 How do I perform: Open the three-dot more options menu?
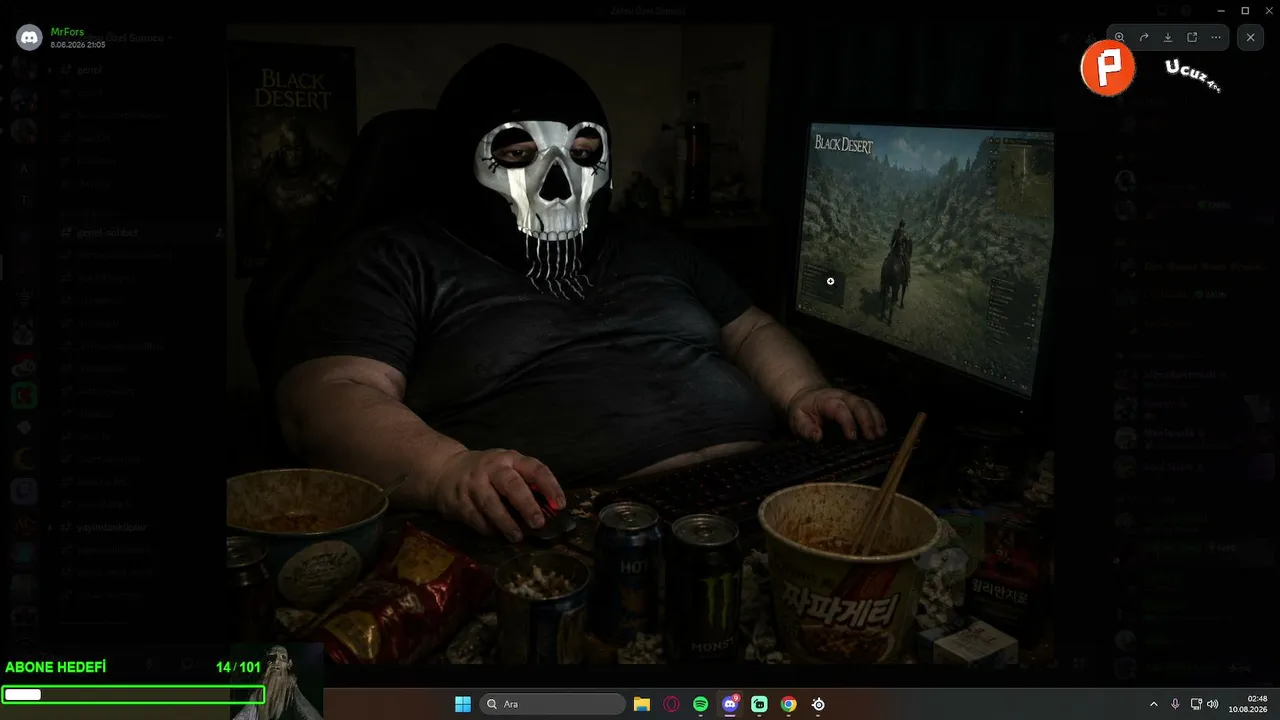1216,38
